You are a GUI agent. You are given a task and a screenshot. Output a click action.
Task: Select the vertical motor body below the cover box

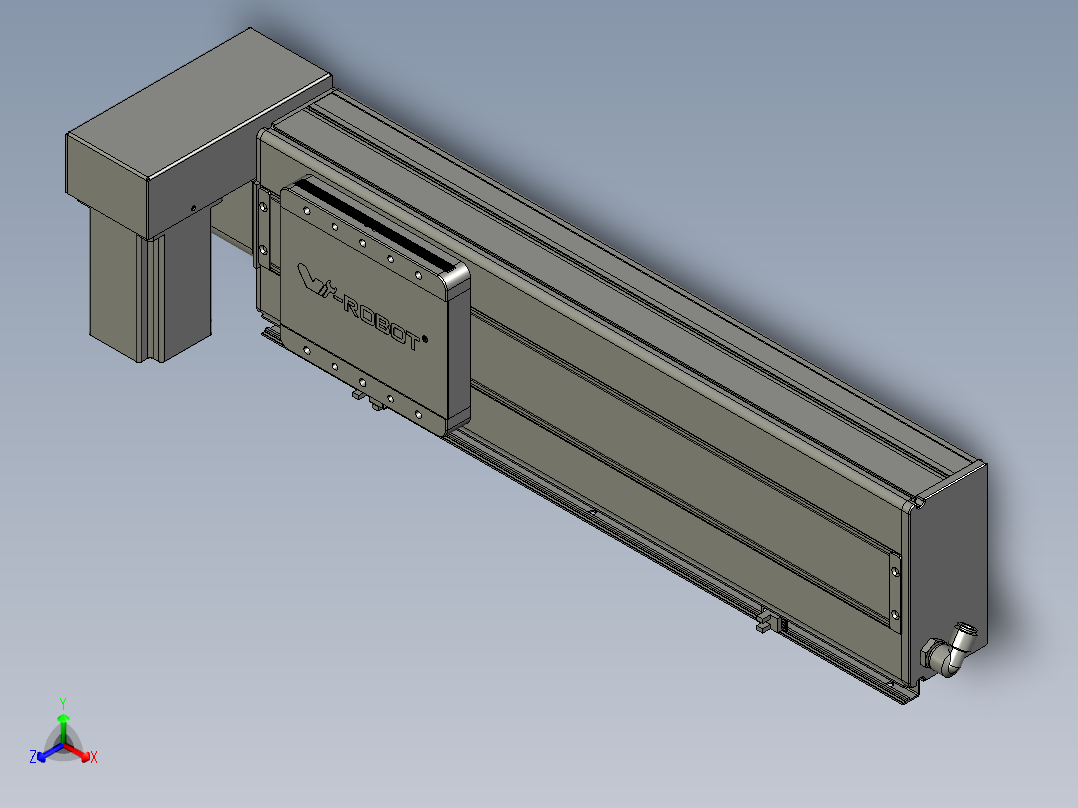pos(150,285)
